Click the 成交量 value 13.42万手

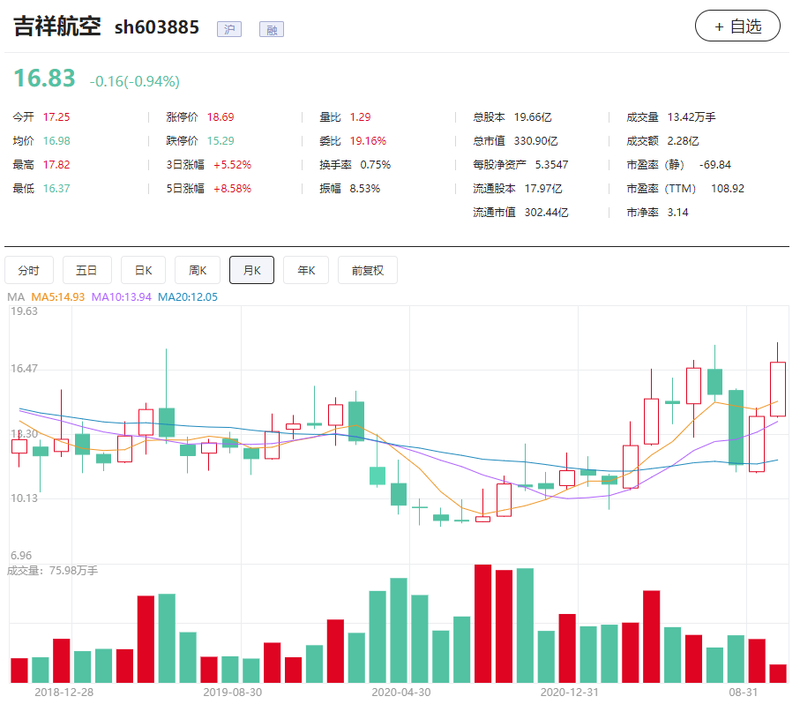691,117
